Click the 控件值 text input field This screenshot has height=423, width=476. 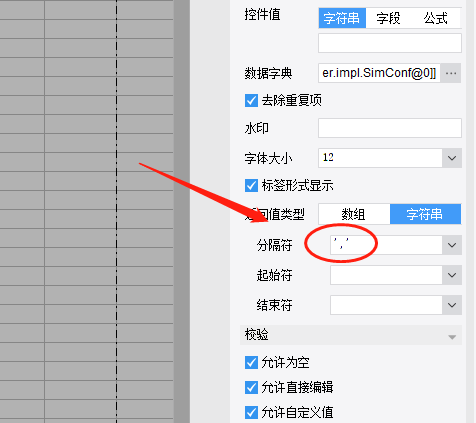tap(390, 43)
